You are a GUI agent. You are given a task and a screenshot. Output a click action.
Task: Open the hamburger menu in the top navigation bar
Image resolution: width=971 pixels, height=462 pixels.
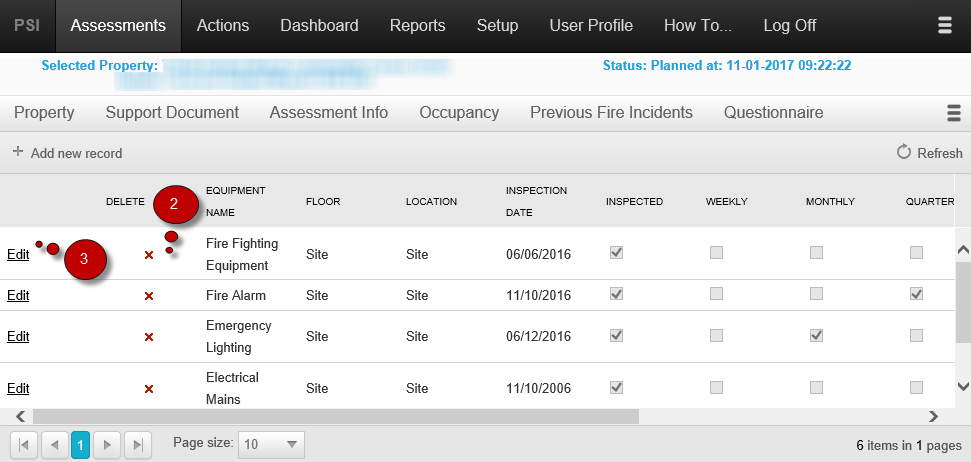tap(944, 25)
